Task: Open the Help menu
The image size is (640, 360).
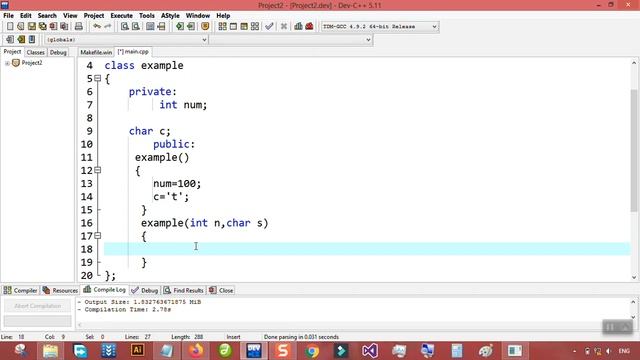Action: click(x=223, y=16)
